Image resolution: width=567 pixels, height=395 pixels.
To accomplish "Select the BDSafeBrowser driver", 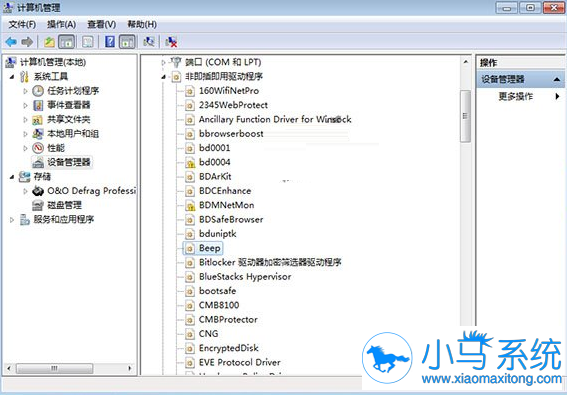I will [x=231, y=220].
